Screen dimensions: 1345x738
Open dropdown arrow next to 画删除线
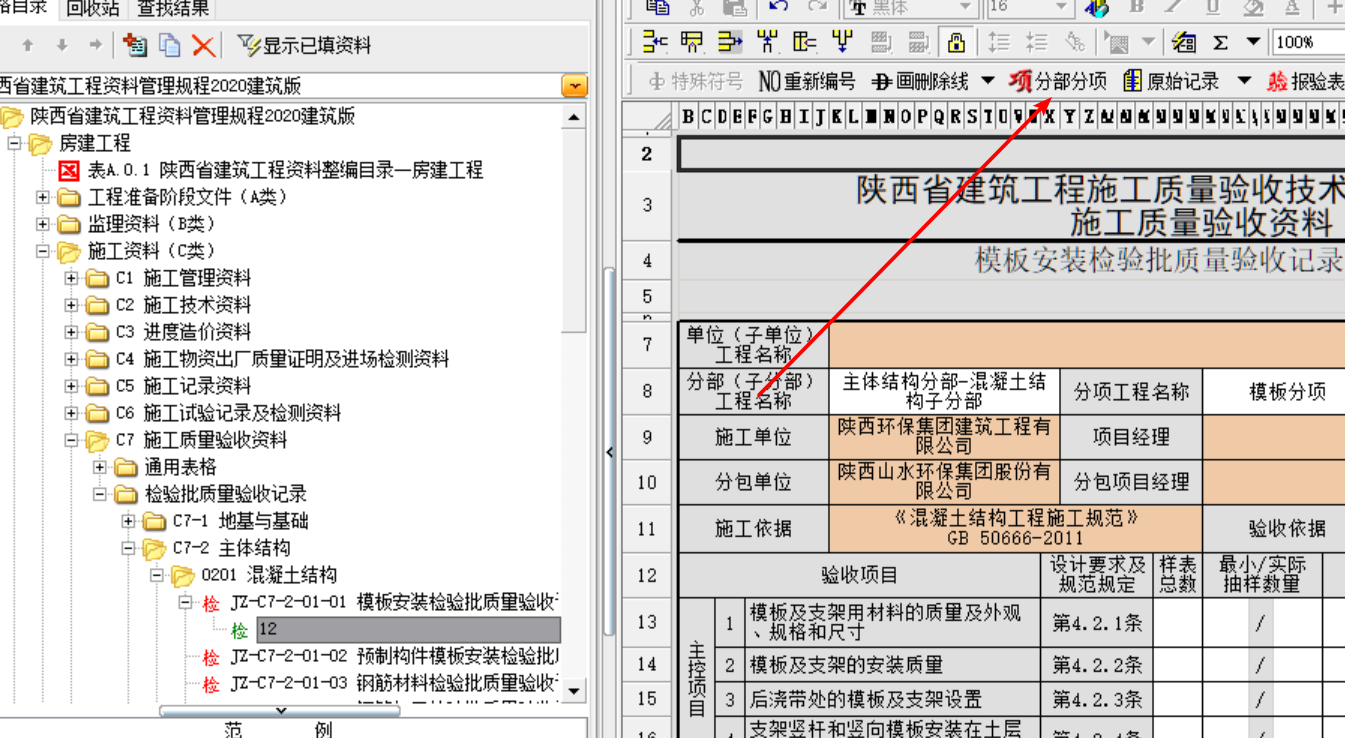pos(988,81)
